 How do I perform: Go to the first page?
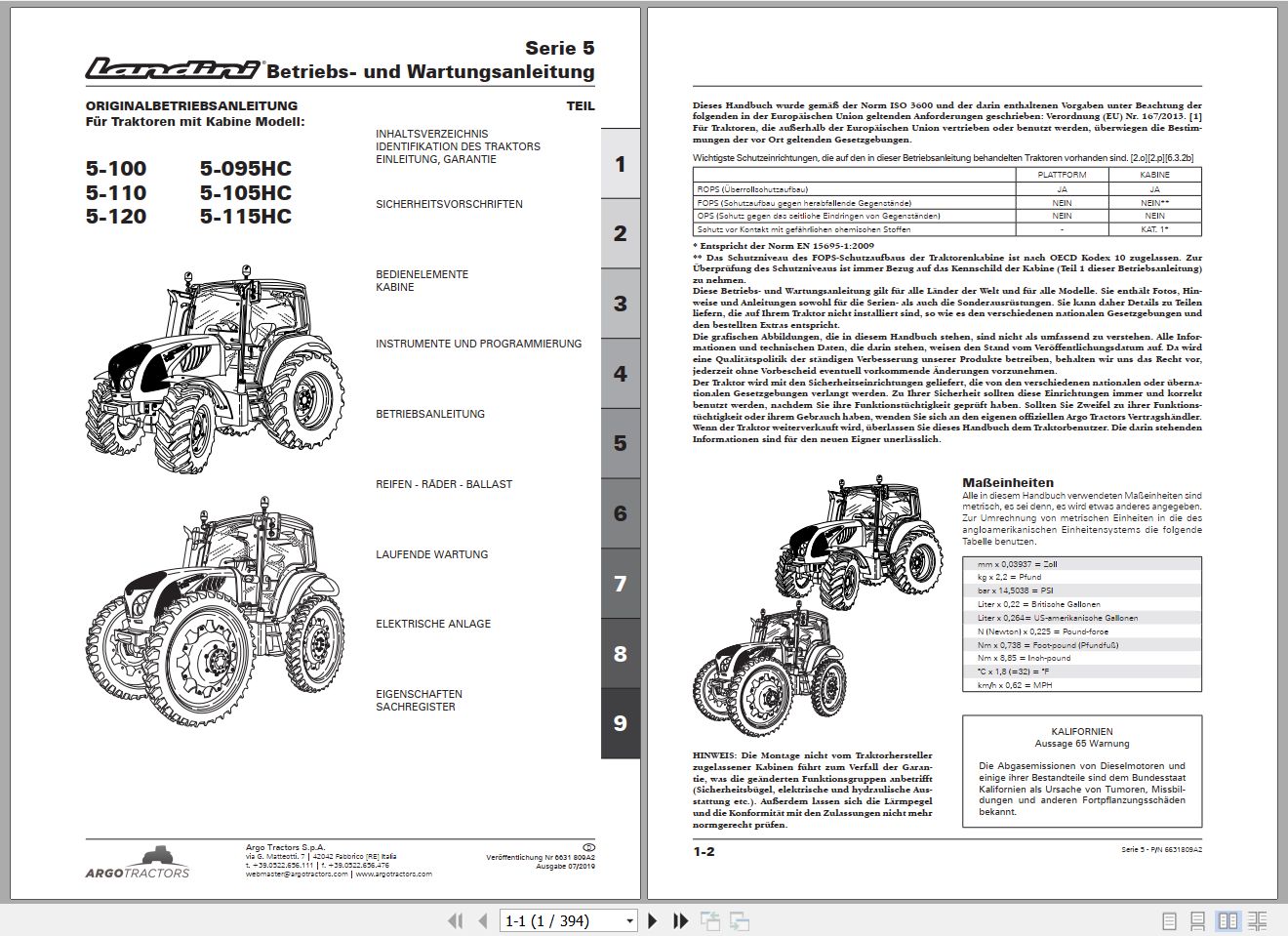(x=455, y=920)
